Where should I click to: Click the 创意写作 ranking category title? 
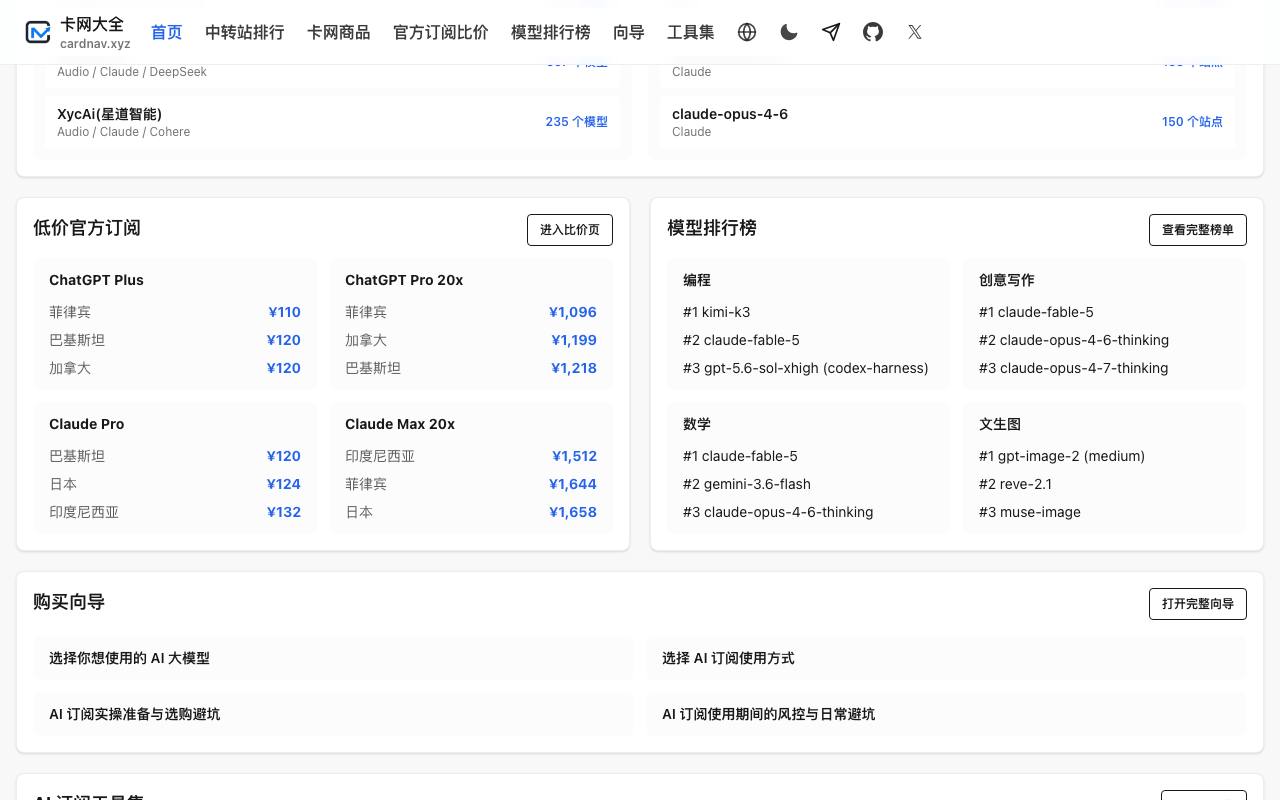coord(1007,280)
